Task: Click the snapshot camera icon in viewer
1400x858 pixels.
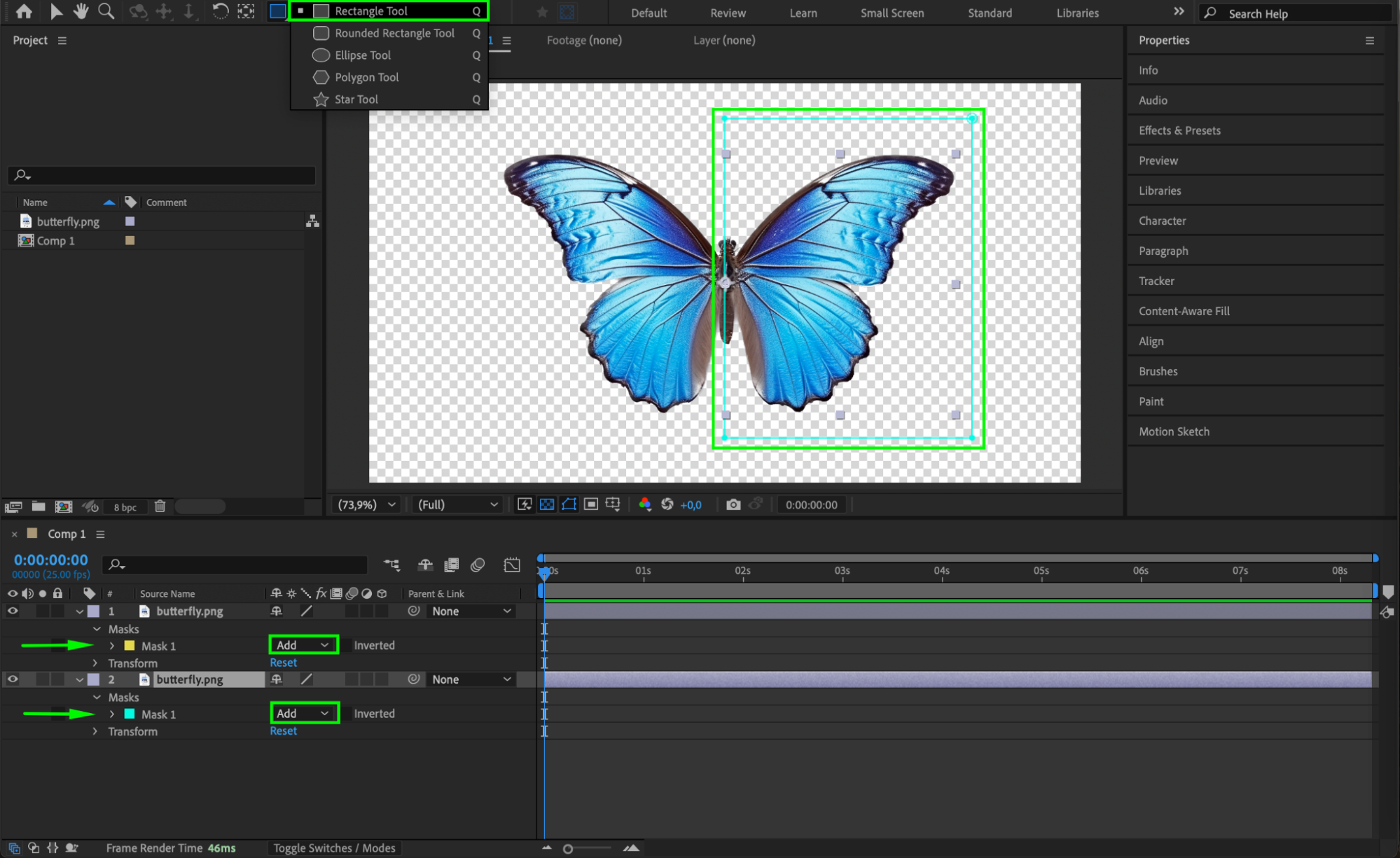Action: [733, 504]
